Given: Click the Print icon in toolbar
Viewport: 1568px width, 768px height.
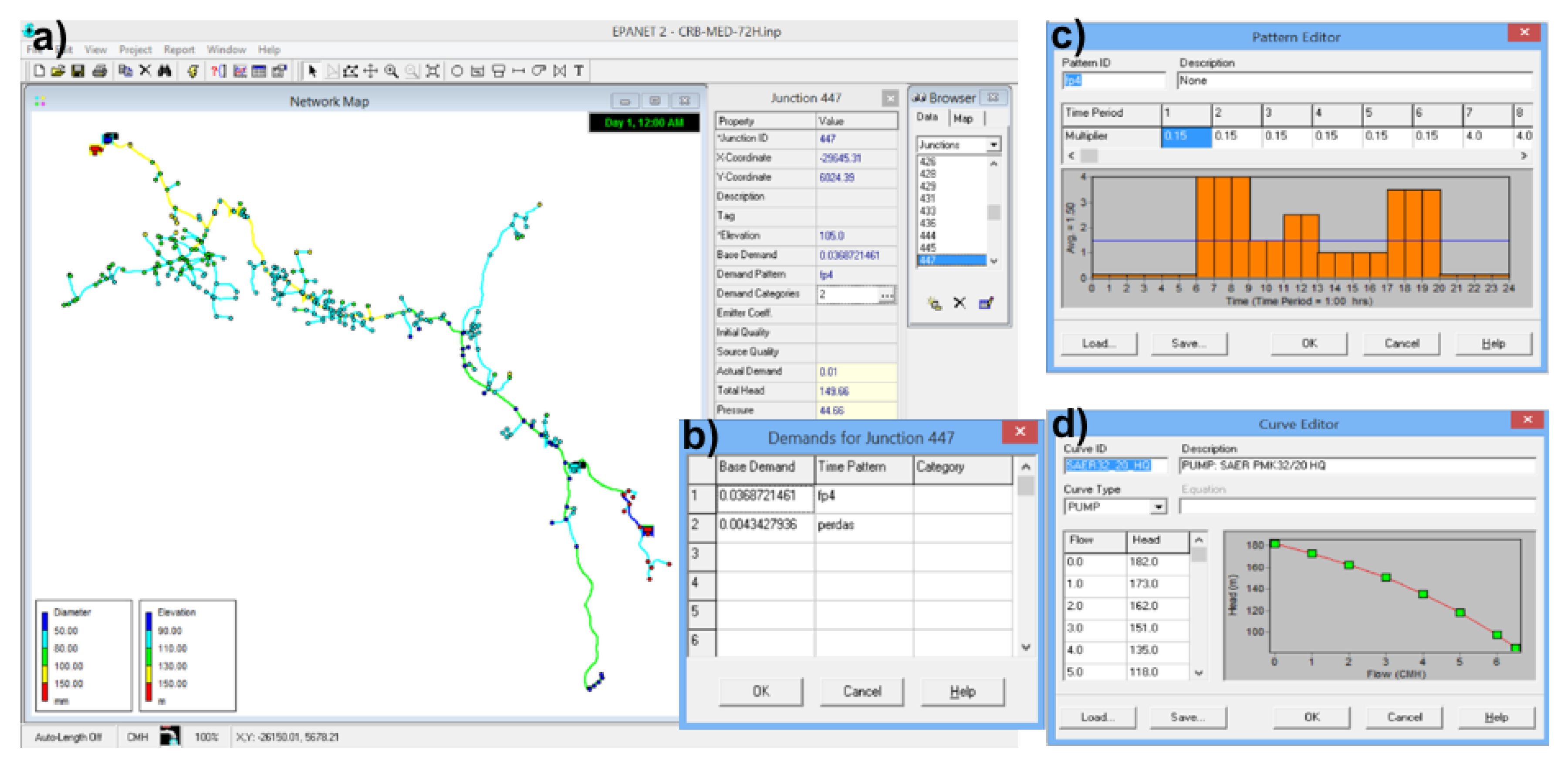Looking at the screenshot, I should 99,71.
